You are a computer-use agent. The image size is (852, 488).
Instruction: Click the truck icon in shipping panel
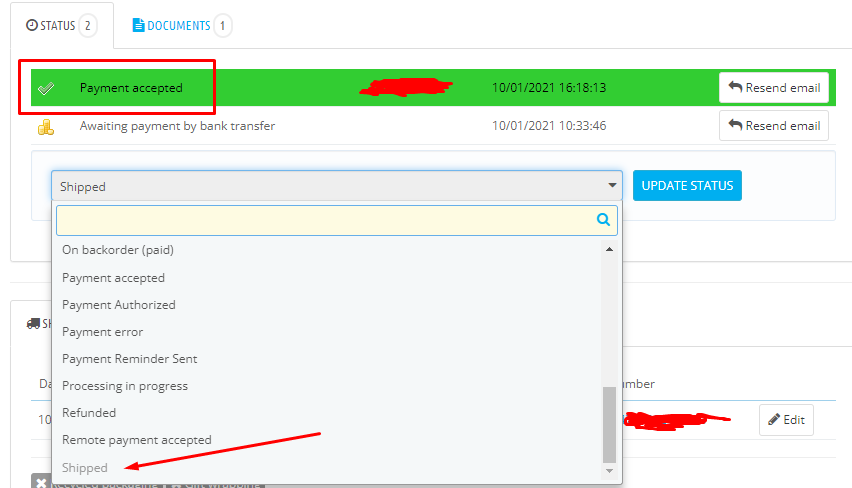point(33,324)
